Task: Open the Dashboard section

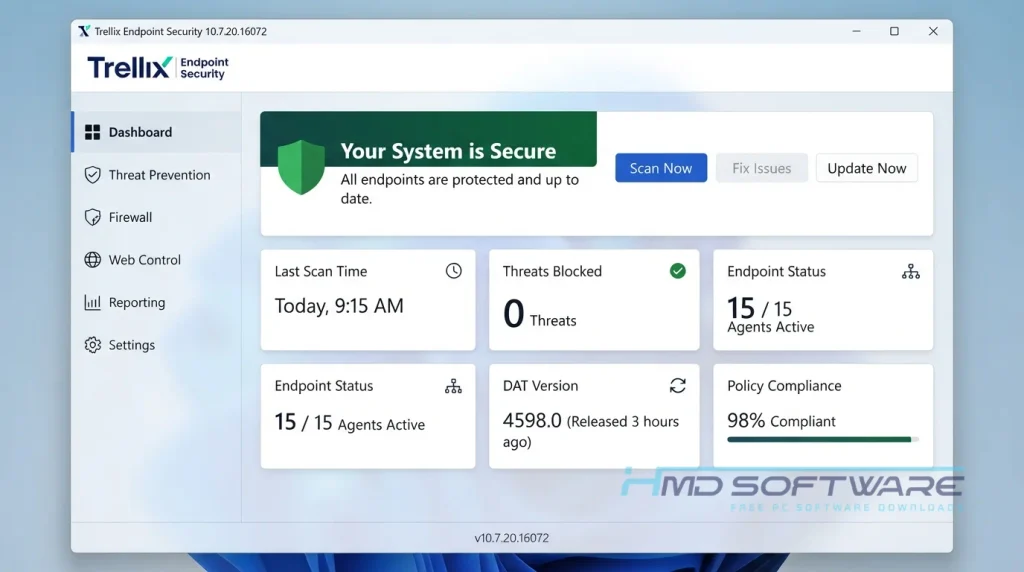Action: pos(157,132)
